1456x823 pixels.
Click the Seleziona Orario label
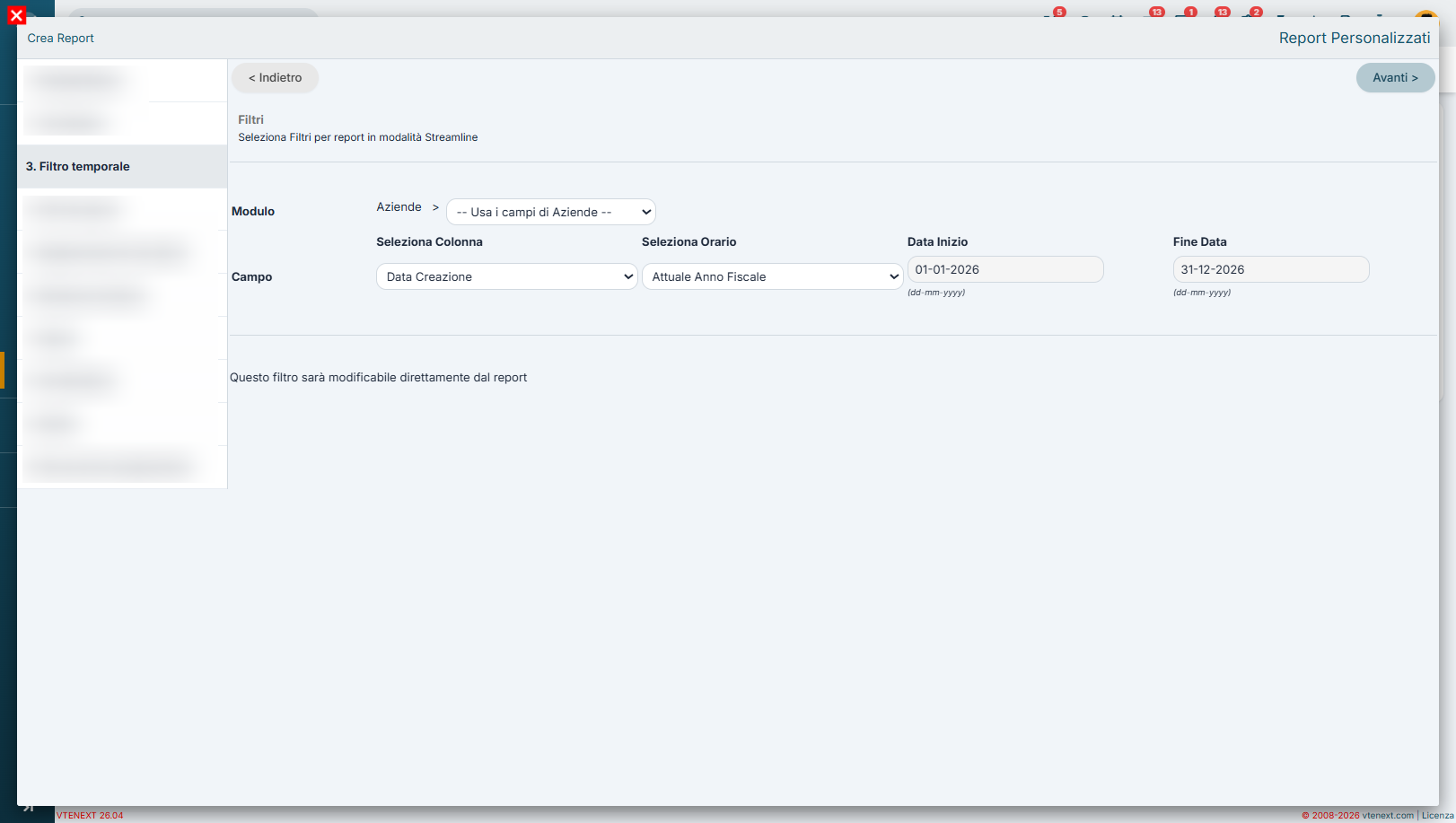(x=689, y=241)
